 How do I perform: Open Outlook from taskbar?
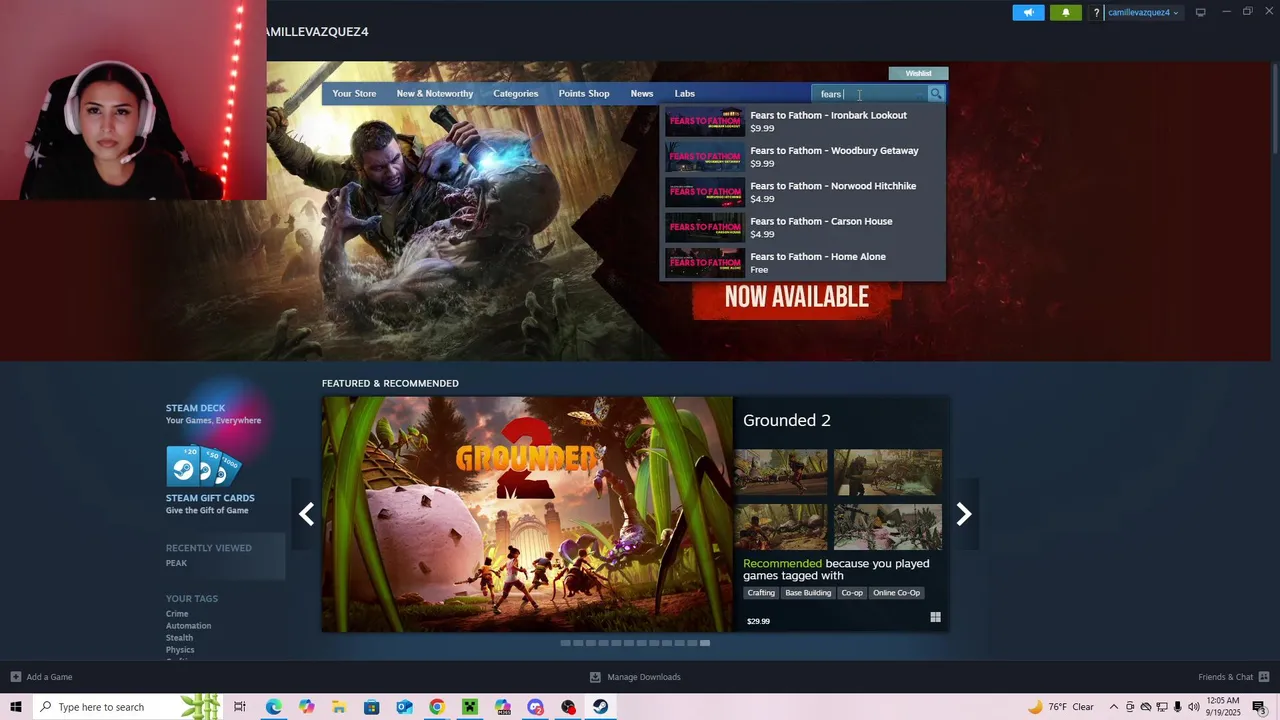point(404,707)
